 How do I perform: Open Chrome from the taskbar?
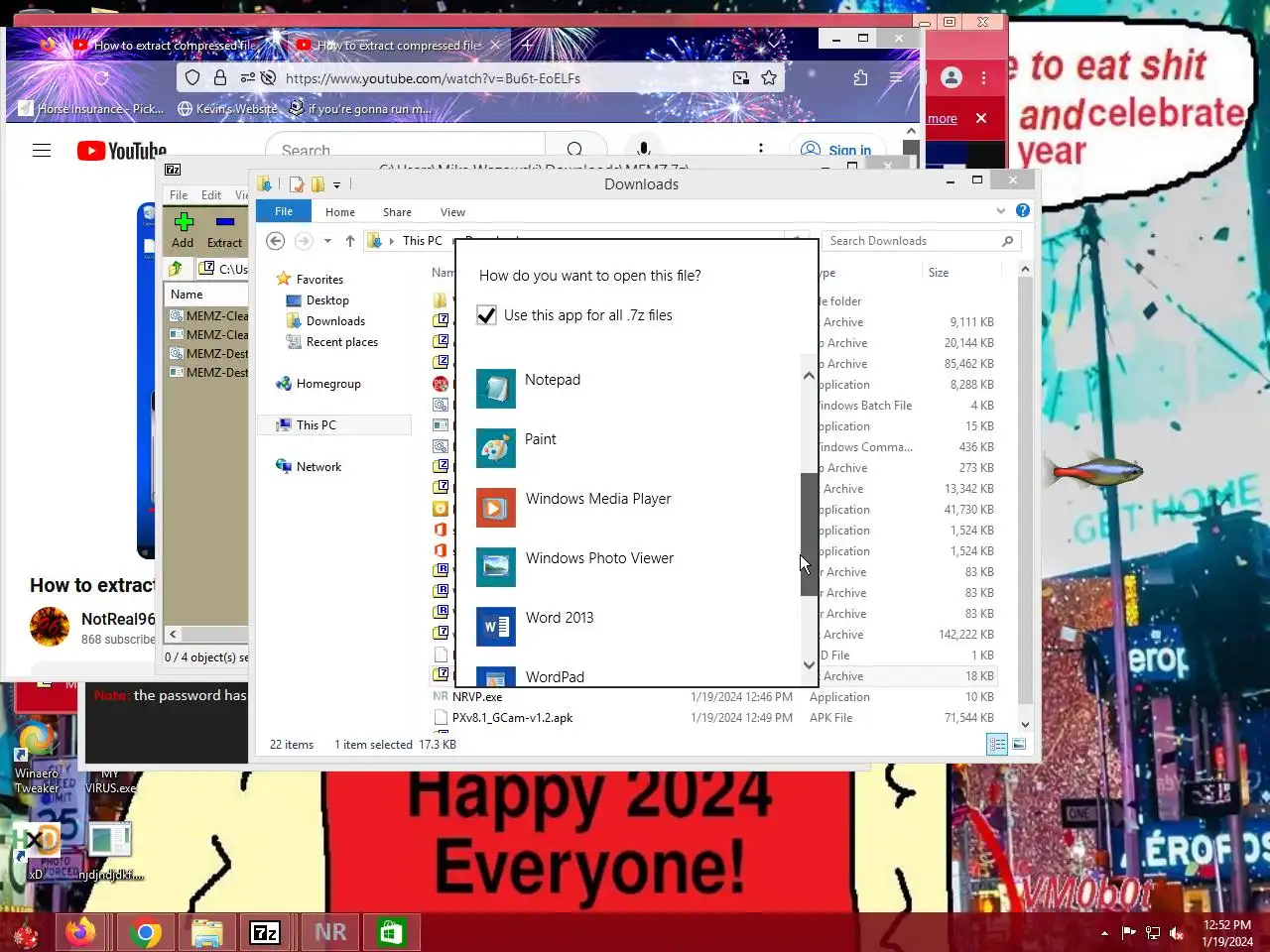[x=145, y=932]
